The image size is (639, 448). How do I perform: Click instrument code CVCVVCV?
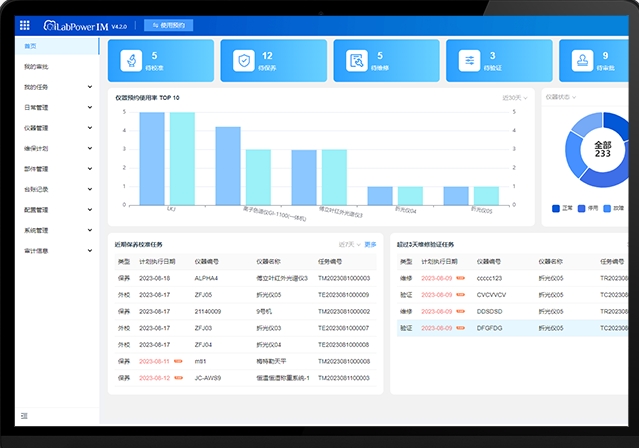(x=491, y=295)
